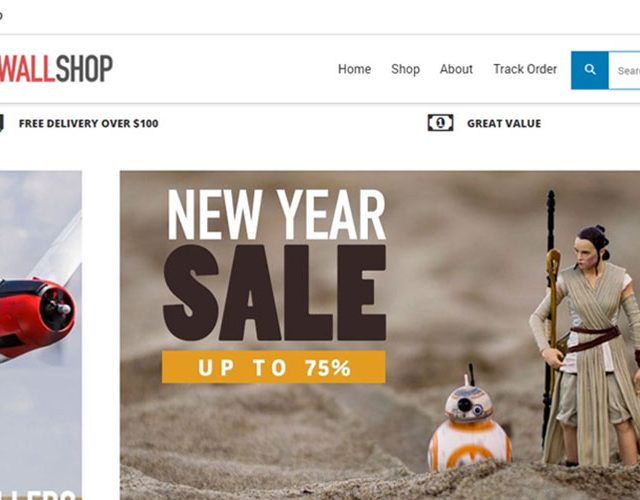Click the large SALE text
The height and width of the screenshot is (500, 640).
(x=274, y=293)
